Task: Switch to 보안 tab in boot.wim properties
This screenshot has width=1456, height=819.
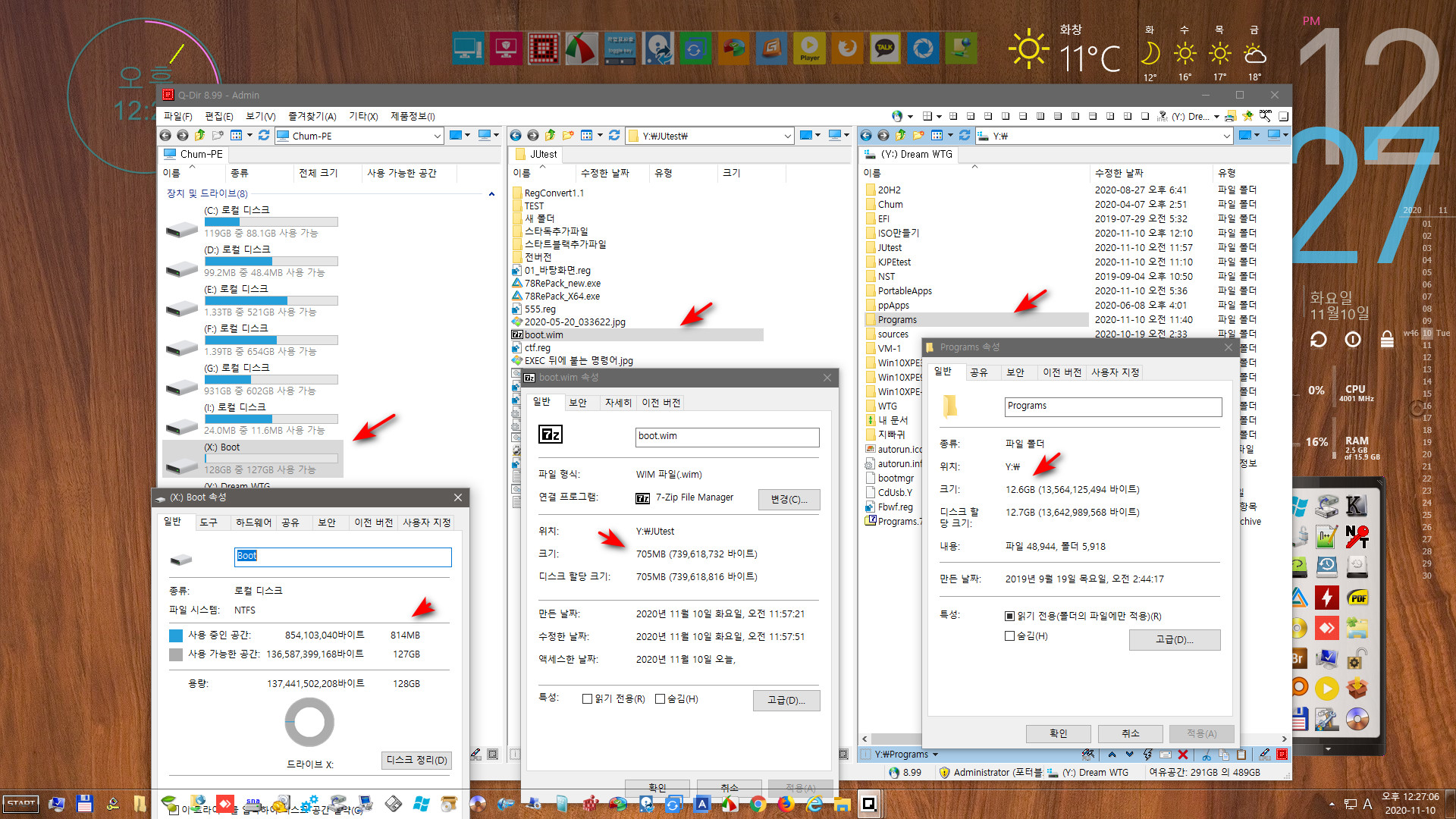Action: 578,403
